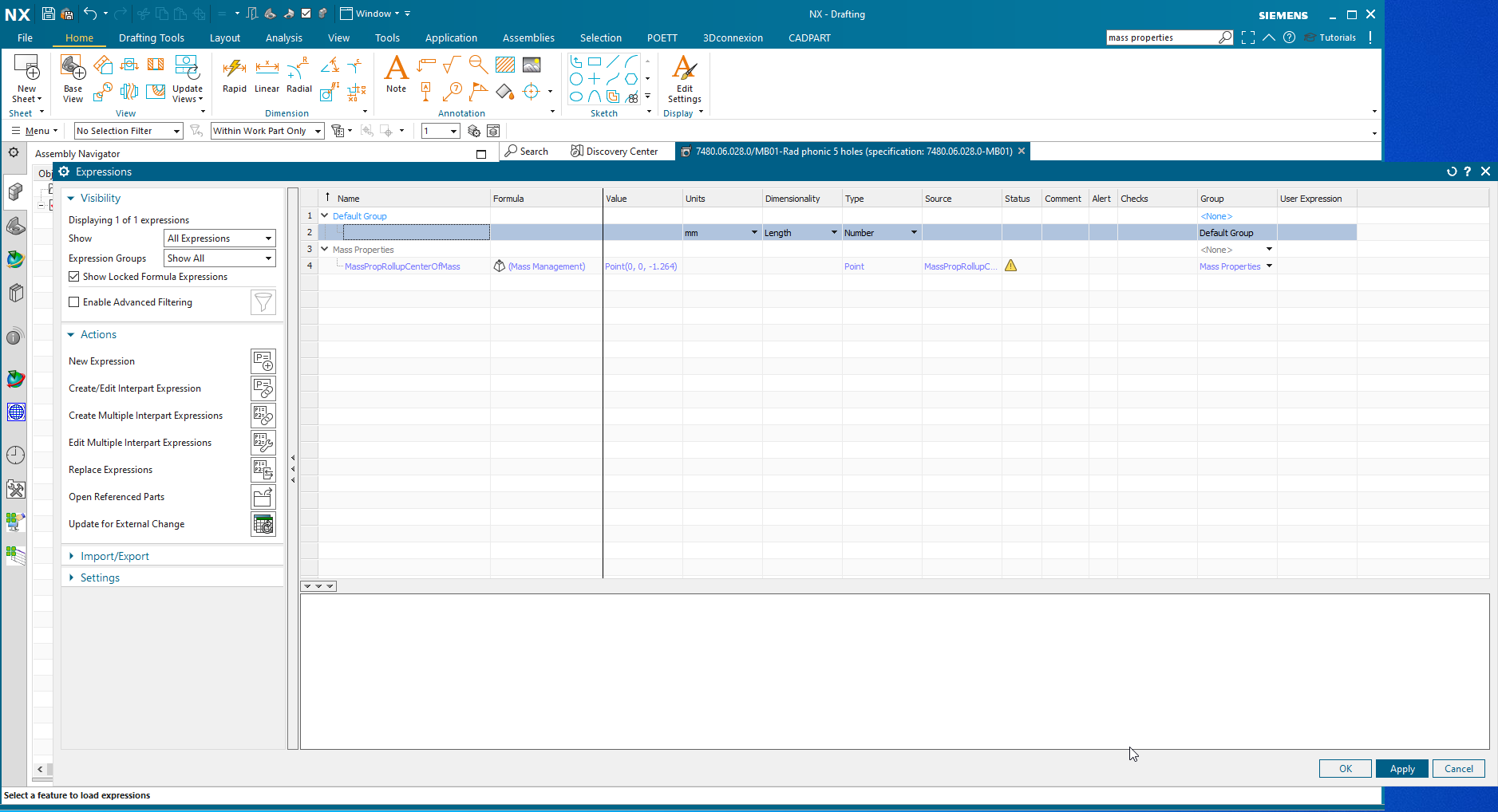This screenshot has height=812, width=1498.
Task: Click the Cancel button
Action: click(x=1459, y=769)
